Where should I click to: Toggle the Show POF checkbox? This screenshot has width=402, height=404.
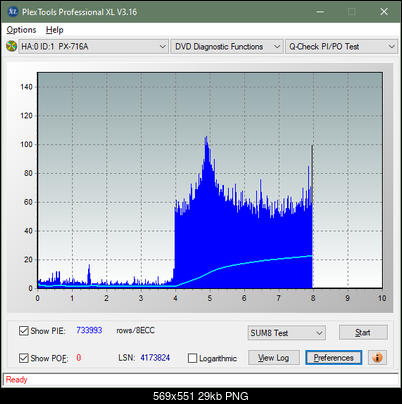coord(24,358)
